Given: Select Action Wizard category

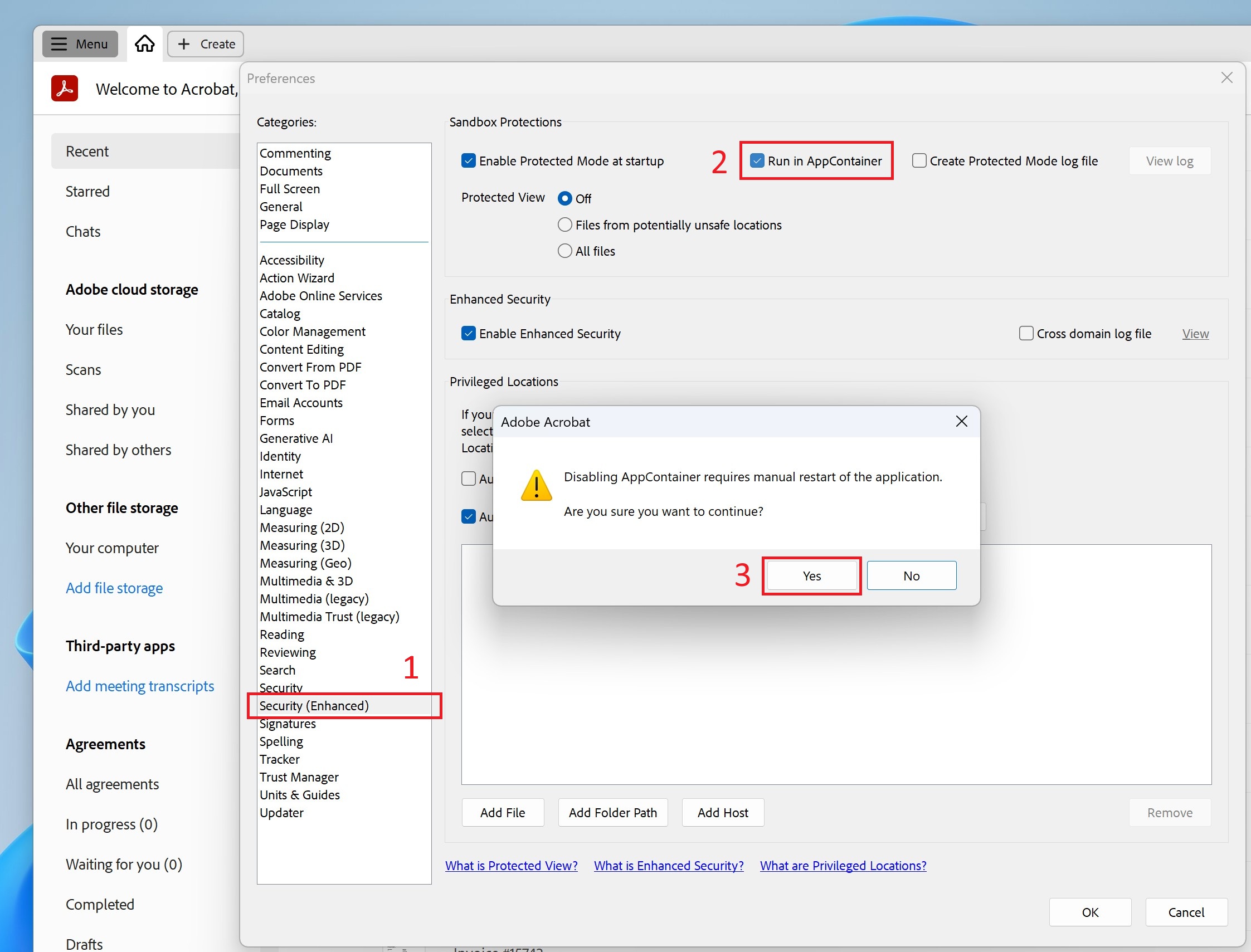Looking at the screenshot, I should pos(343,277).
